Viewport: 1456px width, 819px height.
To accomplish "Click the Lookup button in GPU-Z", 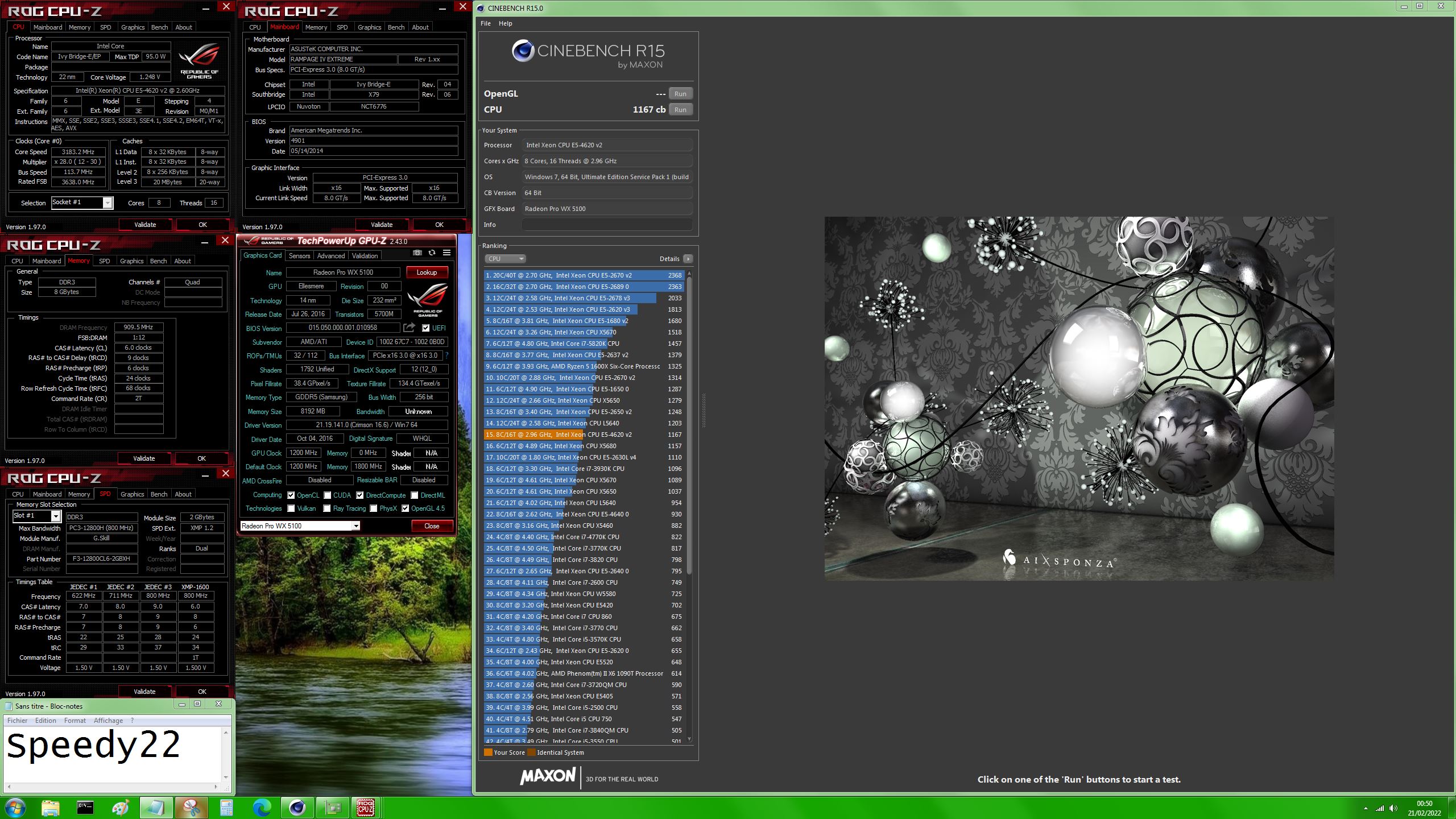I will pos(427,272).
